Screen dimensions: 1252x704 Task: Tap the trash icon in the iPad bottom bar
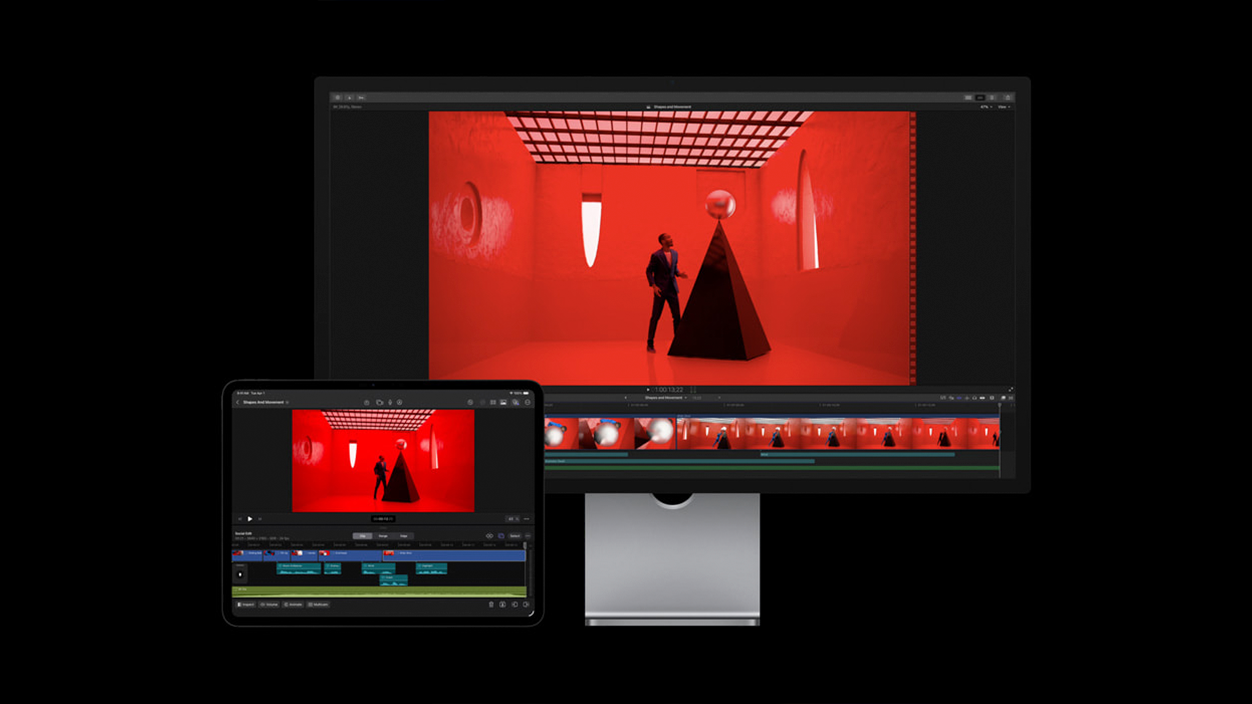coord(491,603)
